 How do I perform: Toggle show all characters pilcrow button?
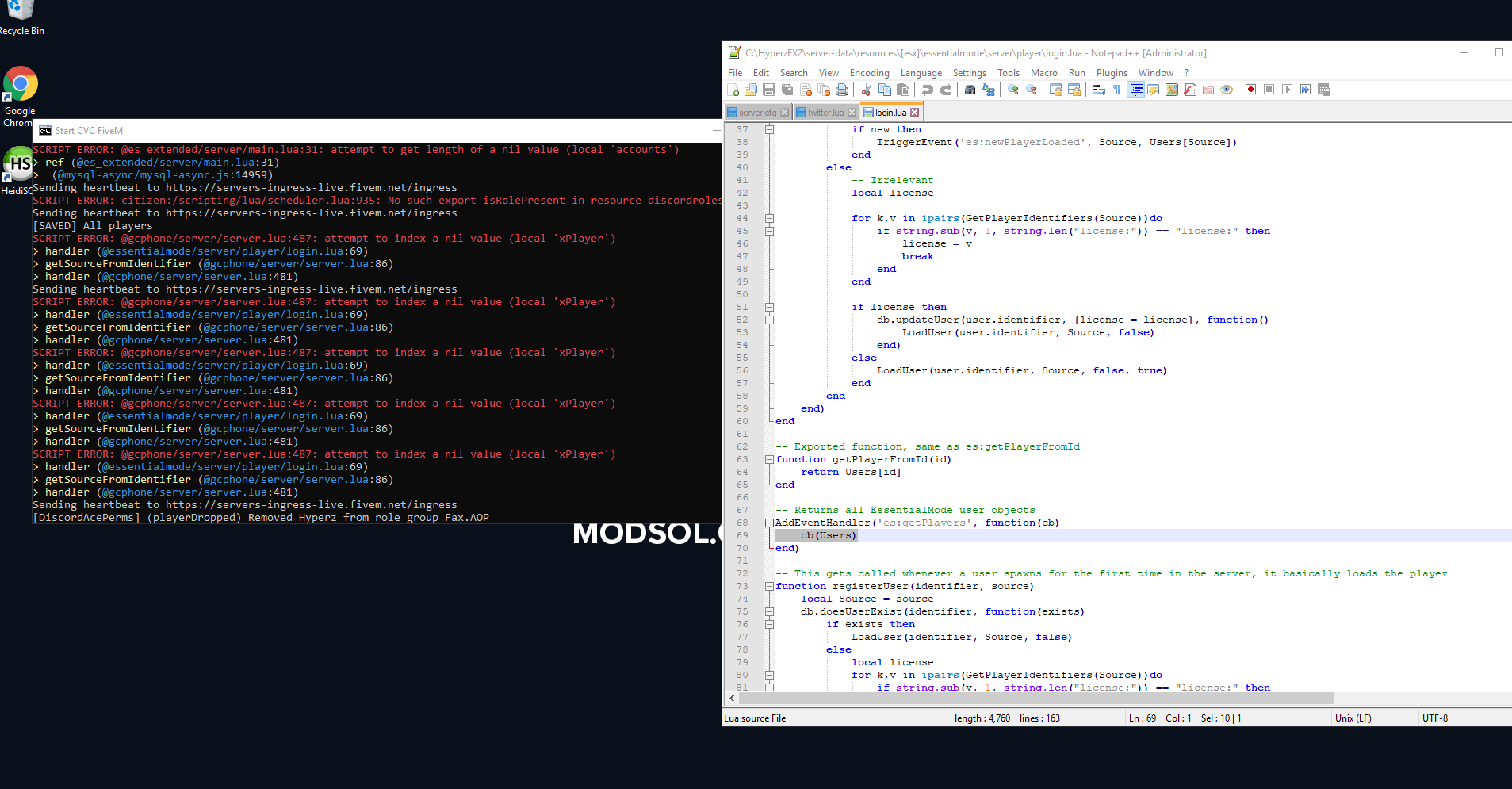click(1116, 90)
